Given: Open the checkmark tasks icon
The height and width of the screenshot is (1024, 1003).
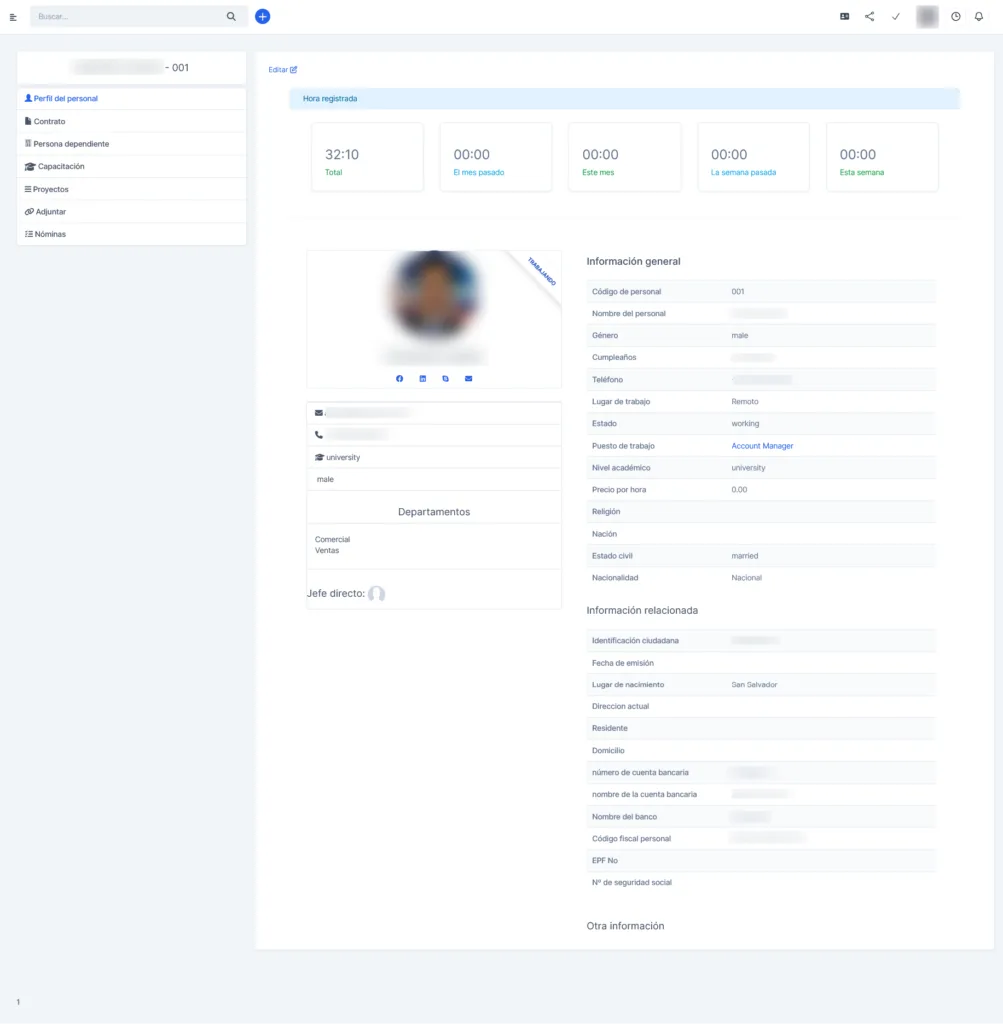Looking at the screenshot, I should [x=896, y=17].
